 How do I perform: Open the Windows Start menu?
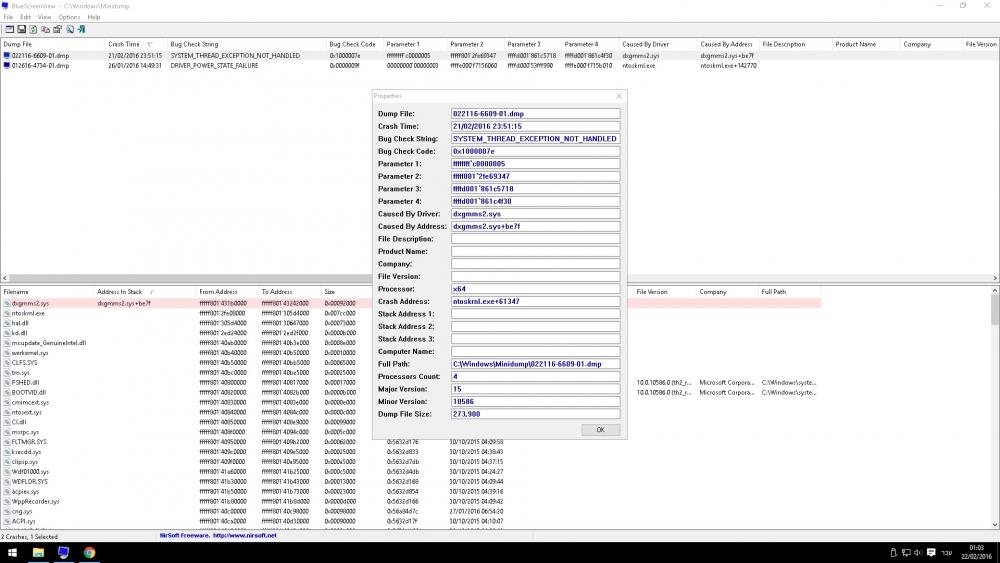click(12, 553)
